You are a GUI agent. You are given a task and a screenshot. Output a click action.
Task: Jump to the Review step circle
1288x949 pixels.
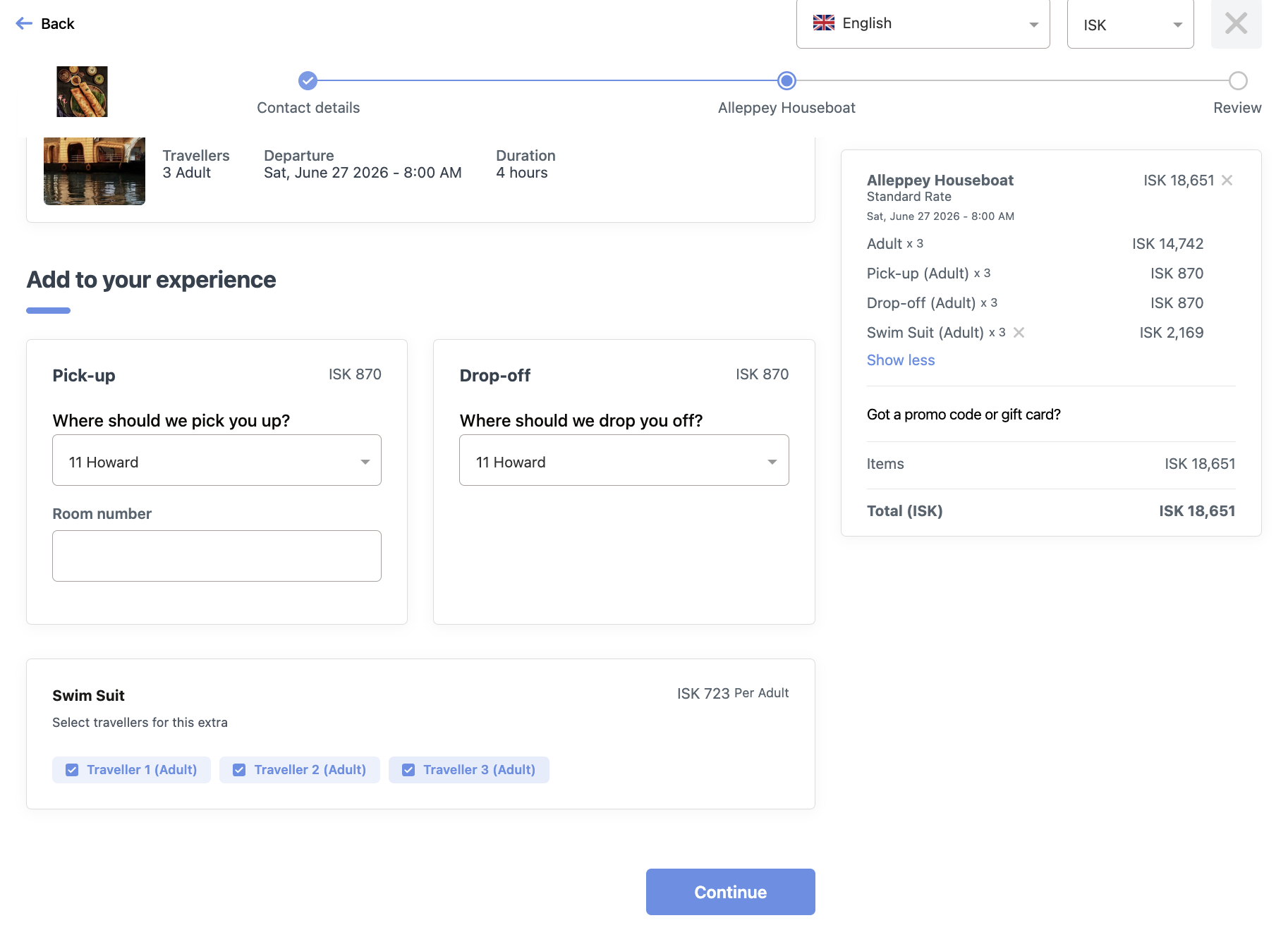pyautogui.click(x=1237, y=81)
